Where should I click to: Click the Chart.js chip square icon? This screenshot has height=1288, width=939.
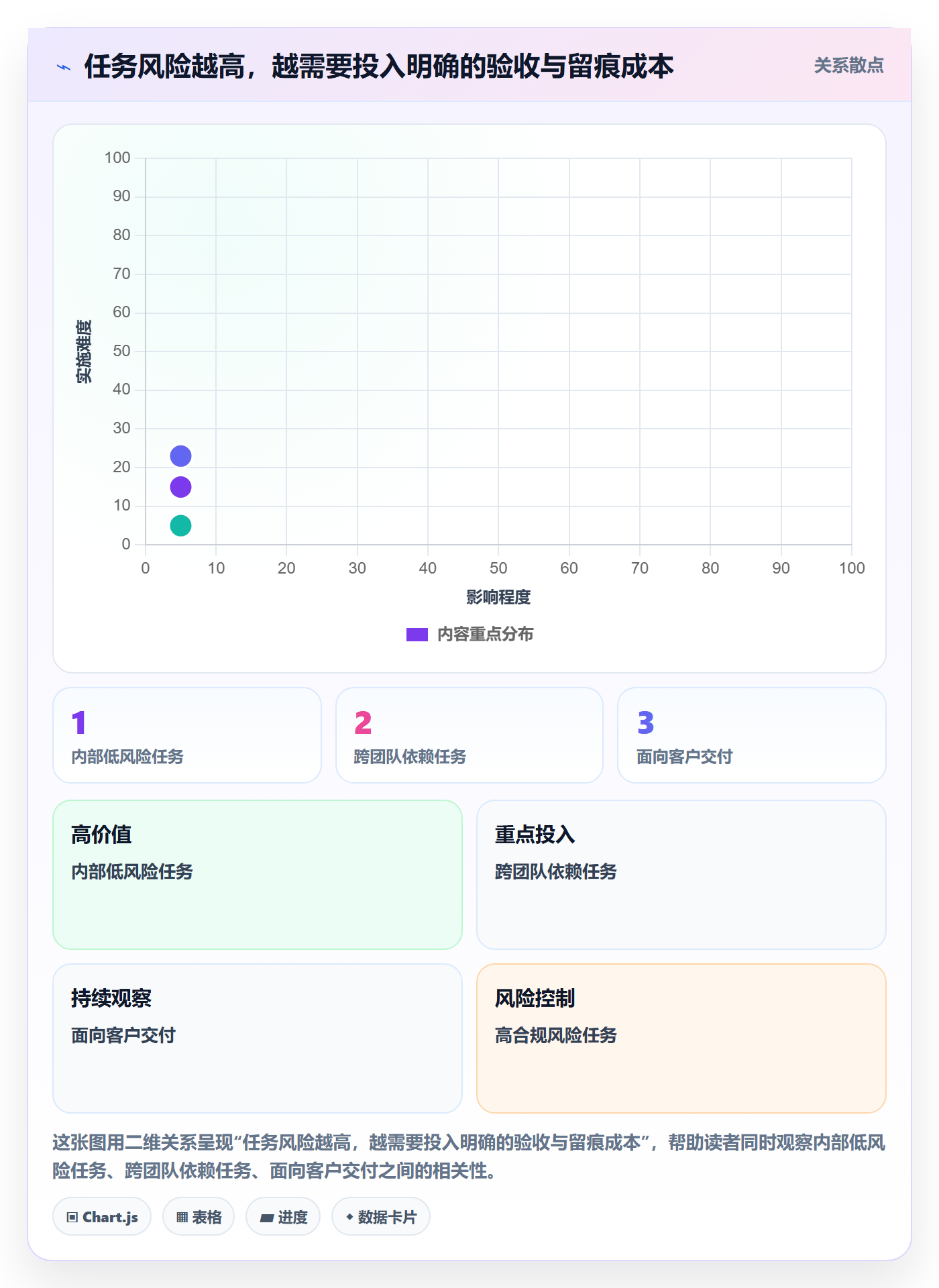72,1218
